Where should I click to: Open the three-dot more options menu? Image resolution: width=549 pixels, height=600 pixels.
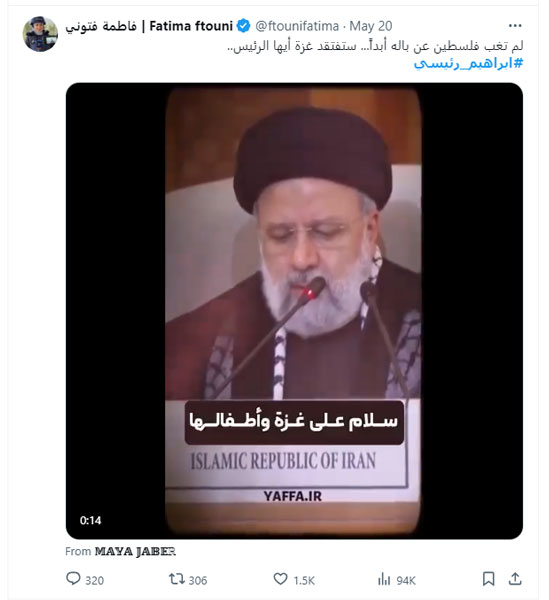pyautogui.click(x=515, y=26)
